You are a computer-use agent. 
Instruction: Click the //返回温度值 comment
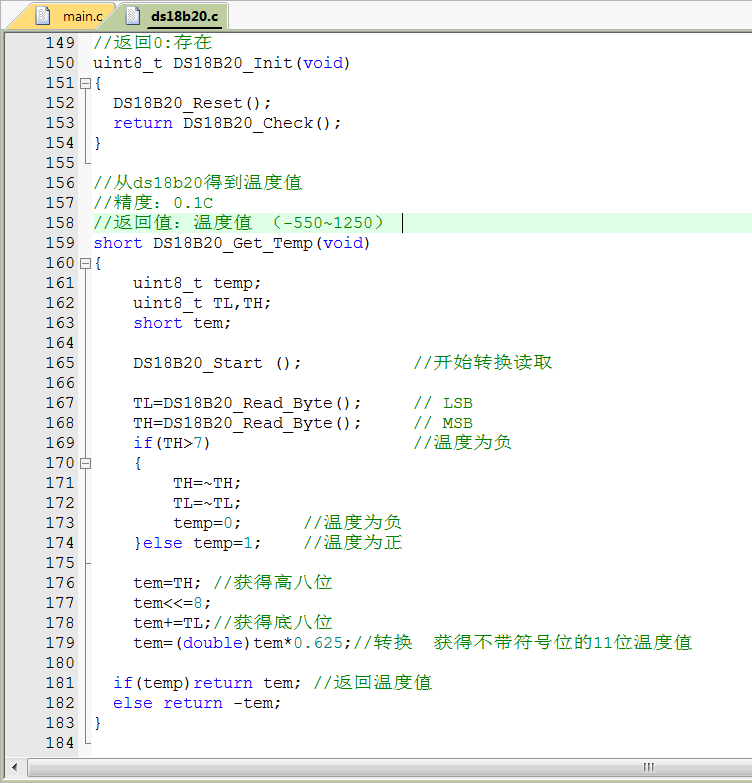pos(373,683)
